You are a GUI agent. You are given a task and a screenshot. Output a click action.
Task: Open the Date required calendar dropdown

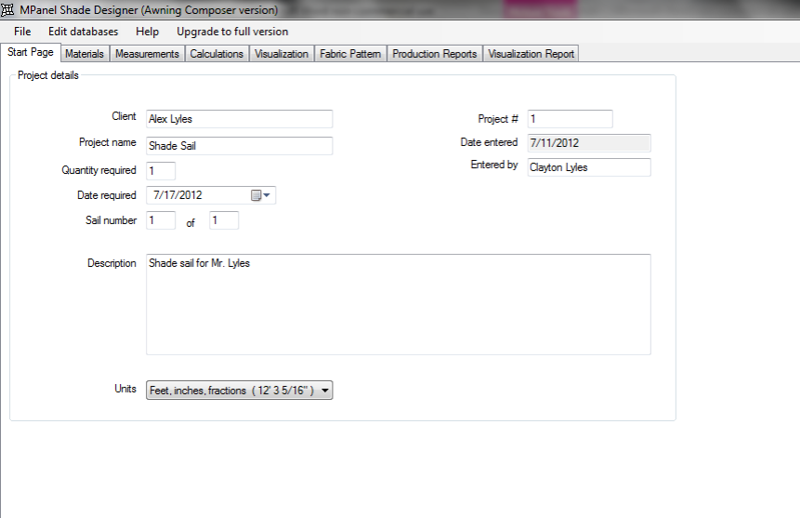pos(261,196)
